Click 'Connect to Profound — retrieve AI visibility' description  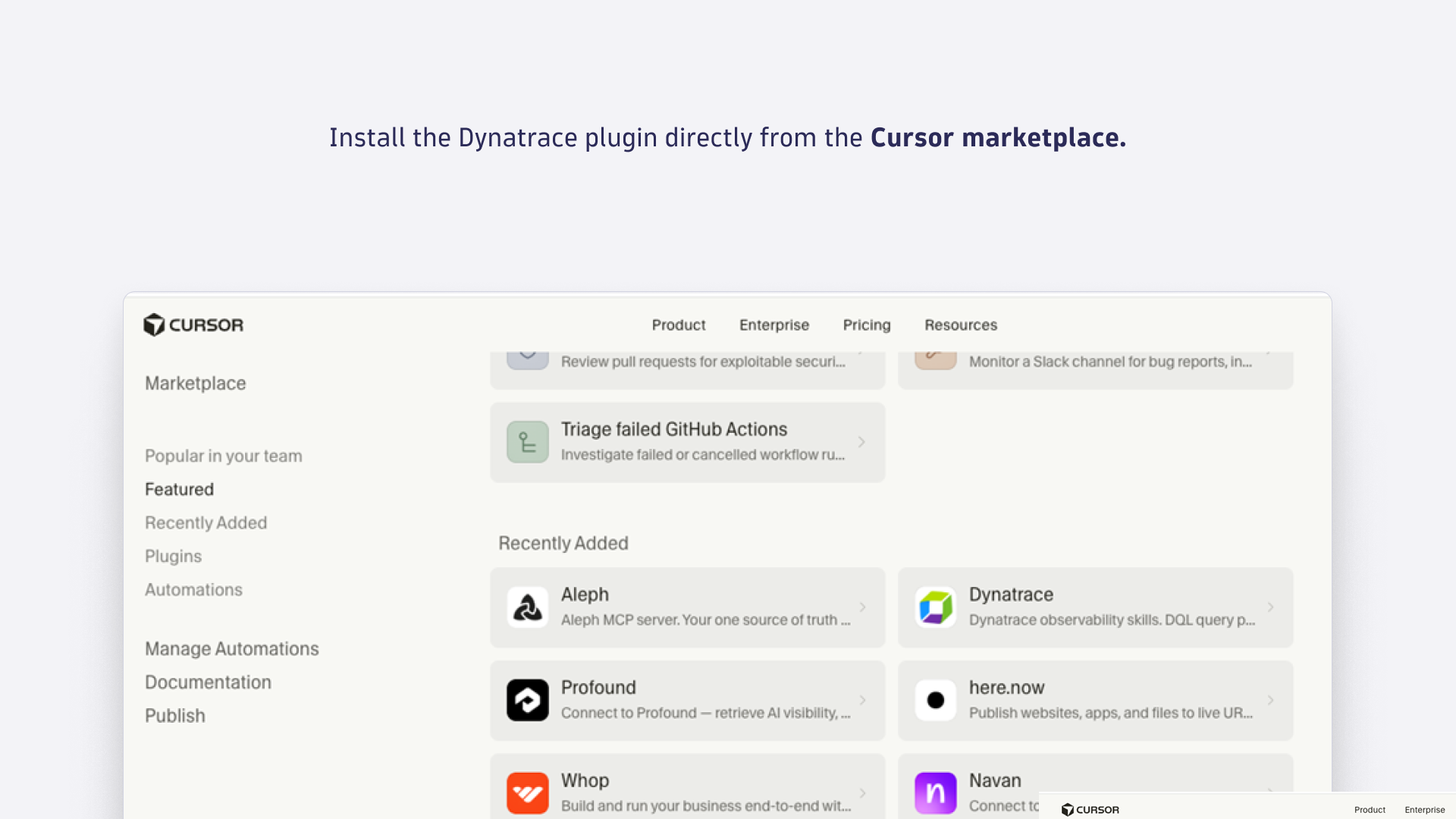(705, 713)
